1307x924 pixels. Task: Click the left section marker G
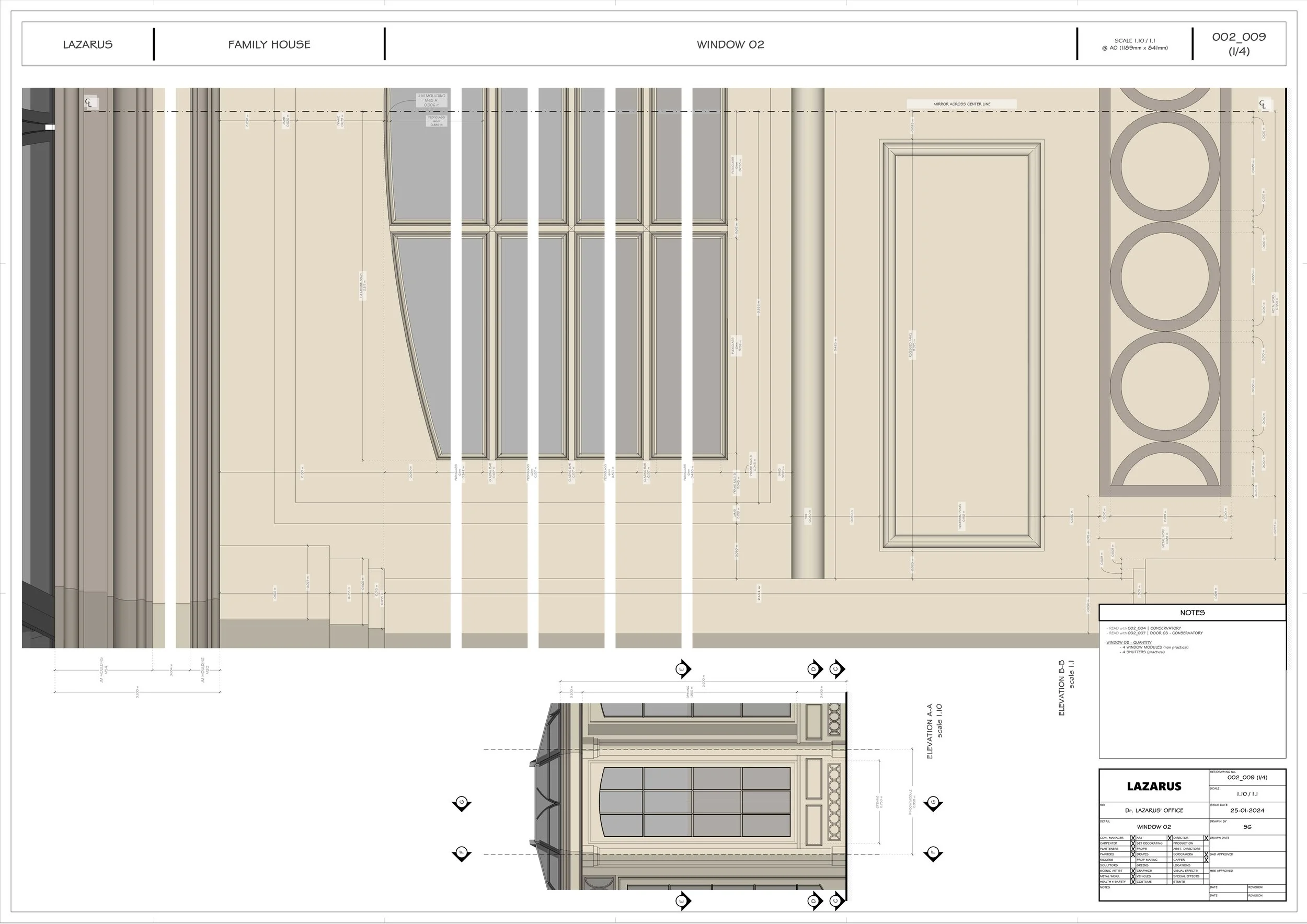point(461,803)
